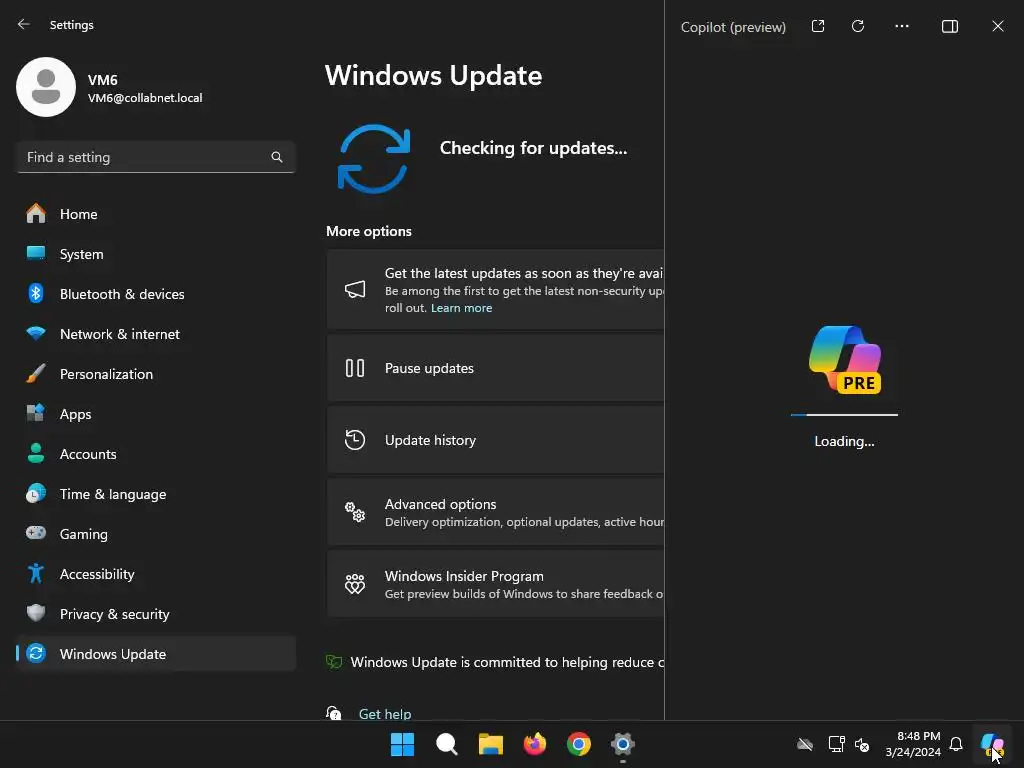Click the Pause updates option

pos(496,368)
